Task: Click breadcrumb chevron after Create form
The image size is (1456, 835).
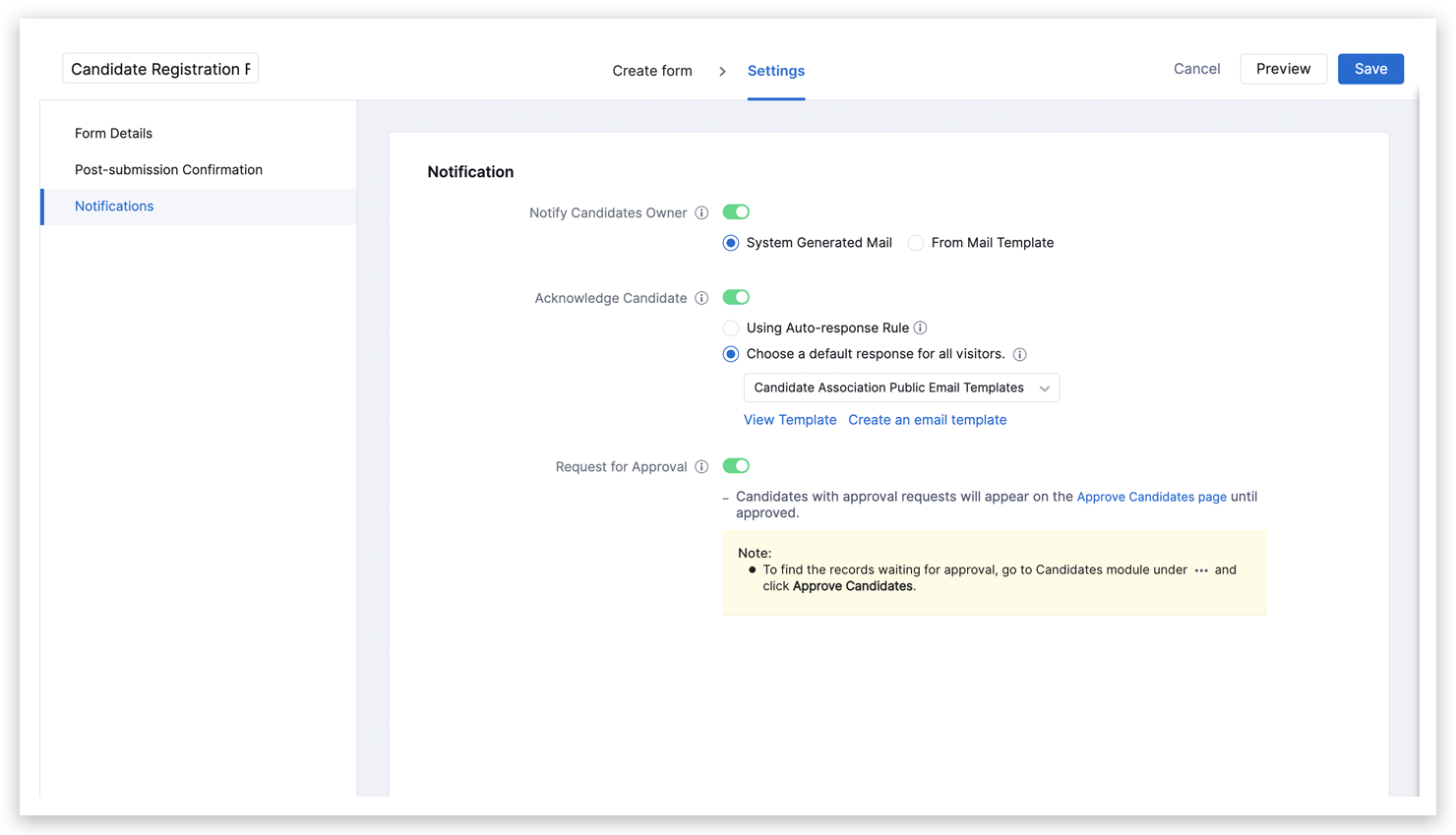Action: (x=722, y=71)
